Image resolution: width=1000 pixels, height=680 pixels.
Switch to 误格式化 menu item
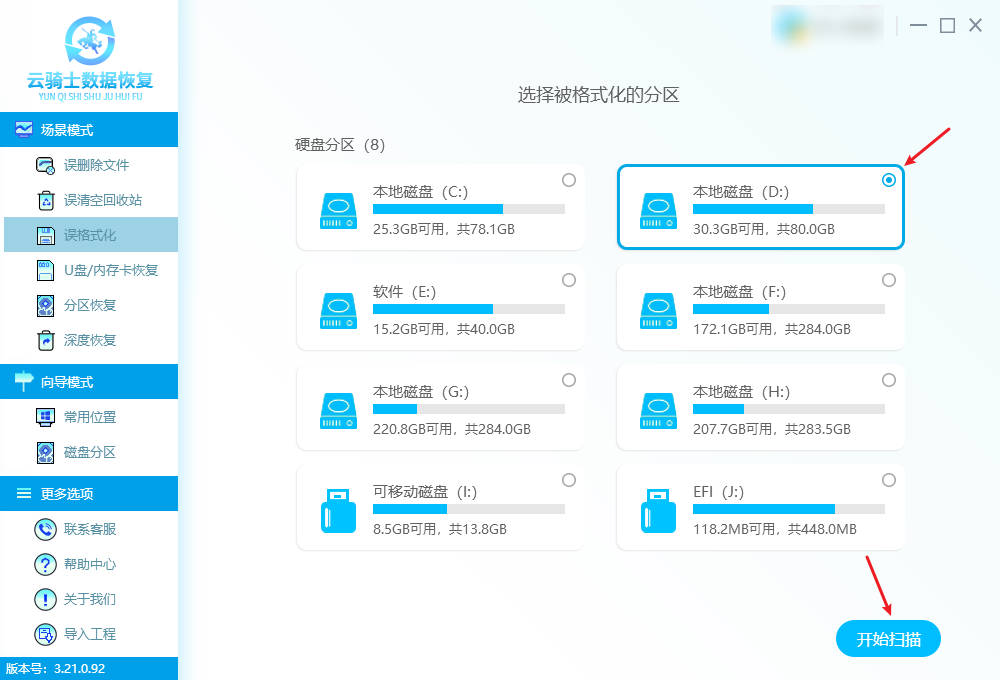click(x=90, y=235)
